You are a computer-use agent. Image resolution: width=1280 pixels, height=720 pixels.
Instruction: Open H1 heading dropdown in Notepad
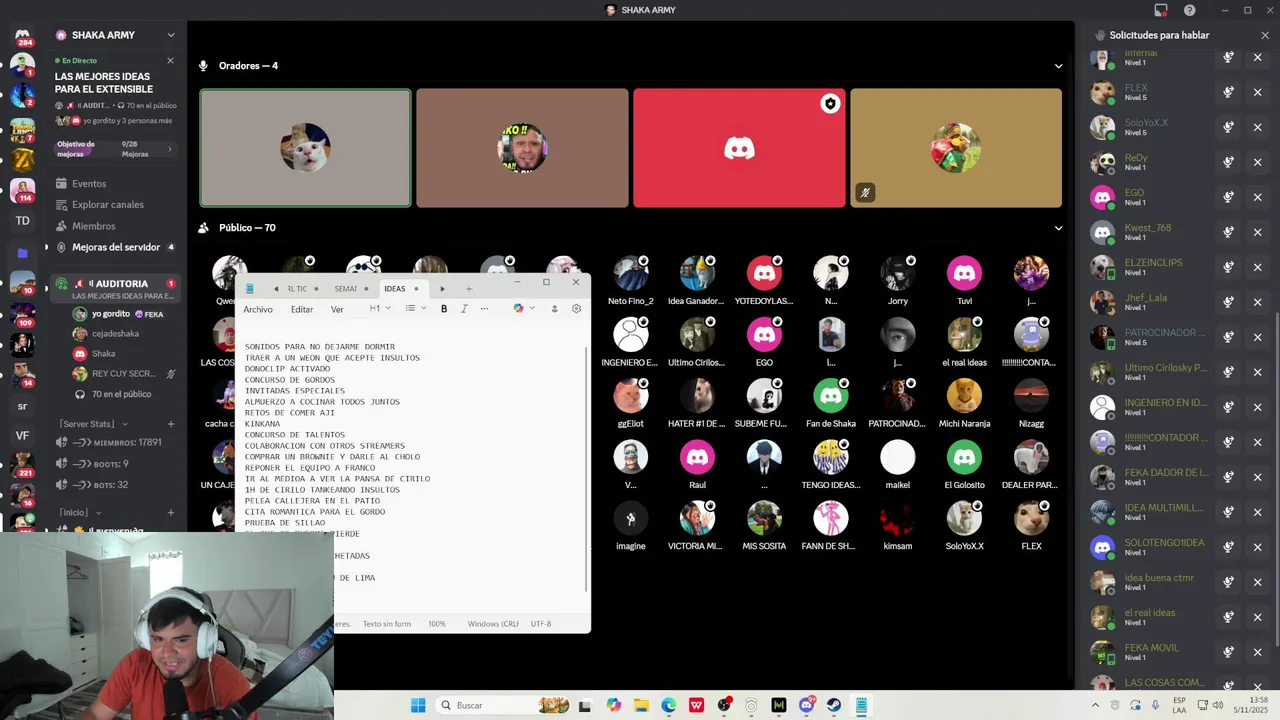[x=380, y=309]
